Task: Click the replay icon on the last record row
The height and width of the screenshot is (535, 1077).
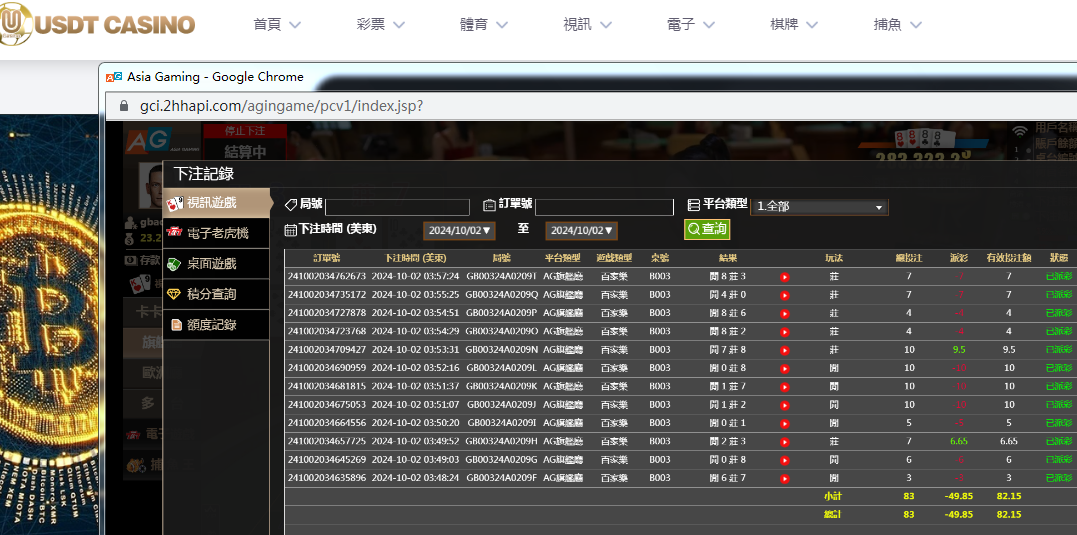Action: (784, 478)
